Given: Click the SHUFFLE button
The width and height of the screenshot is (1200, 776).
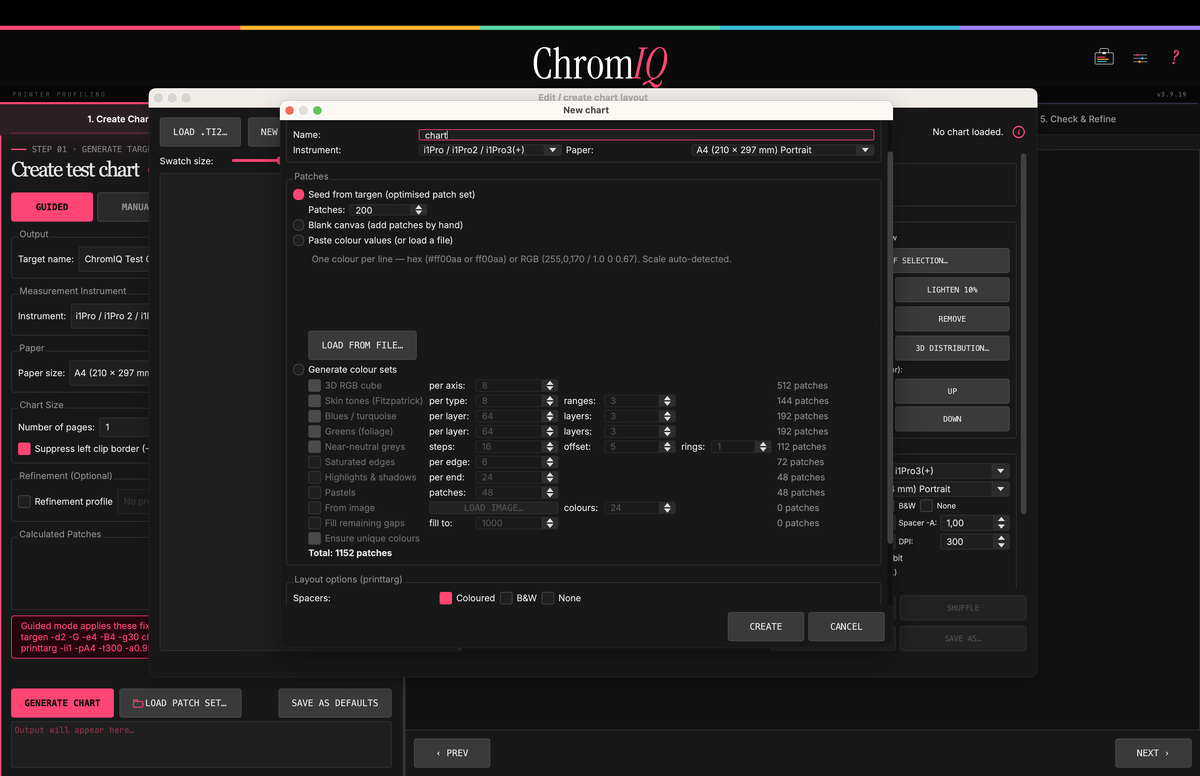Looking at the screenshot, I should 963,608.
